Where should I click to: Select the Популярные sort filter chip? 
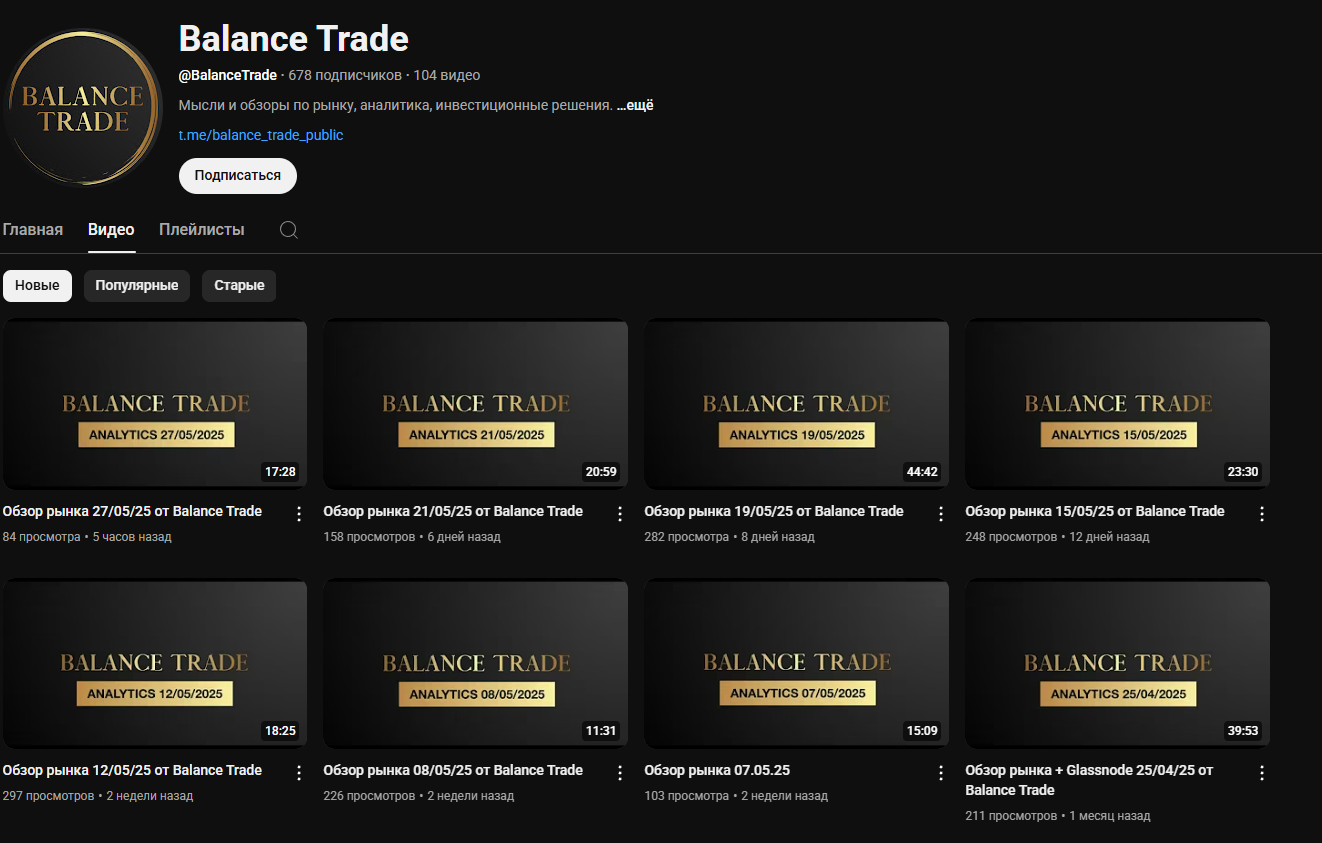coord(137,286)
